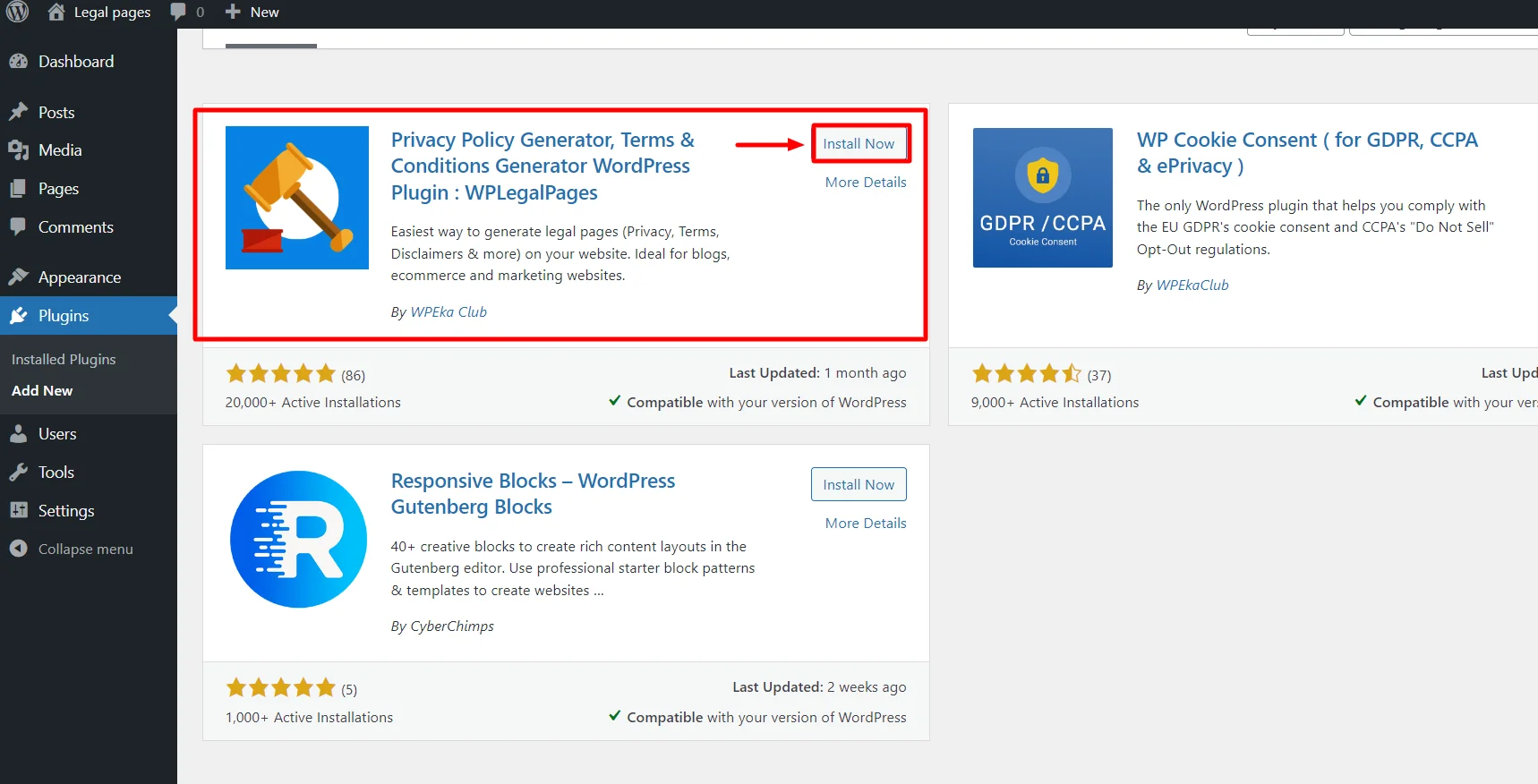Visit the CyberChimps author link
The height and width of the screenshot is (784, 1538).
tap(452, 626)
